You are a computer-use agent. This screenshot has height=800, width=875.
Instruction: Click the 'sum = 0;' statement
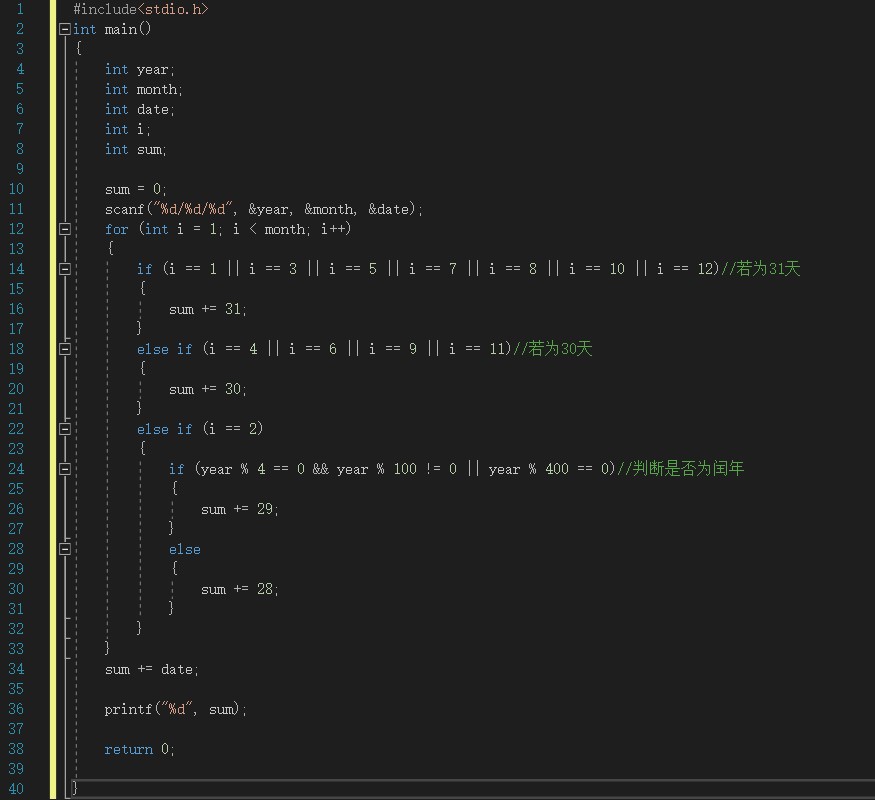tap(136, 189)
